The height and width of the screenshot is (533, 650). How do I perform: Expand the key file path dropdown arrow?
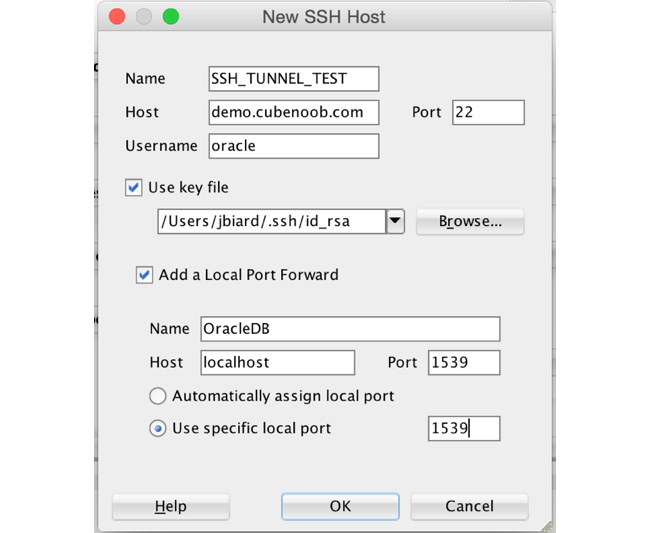tap(395, 221)
